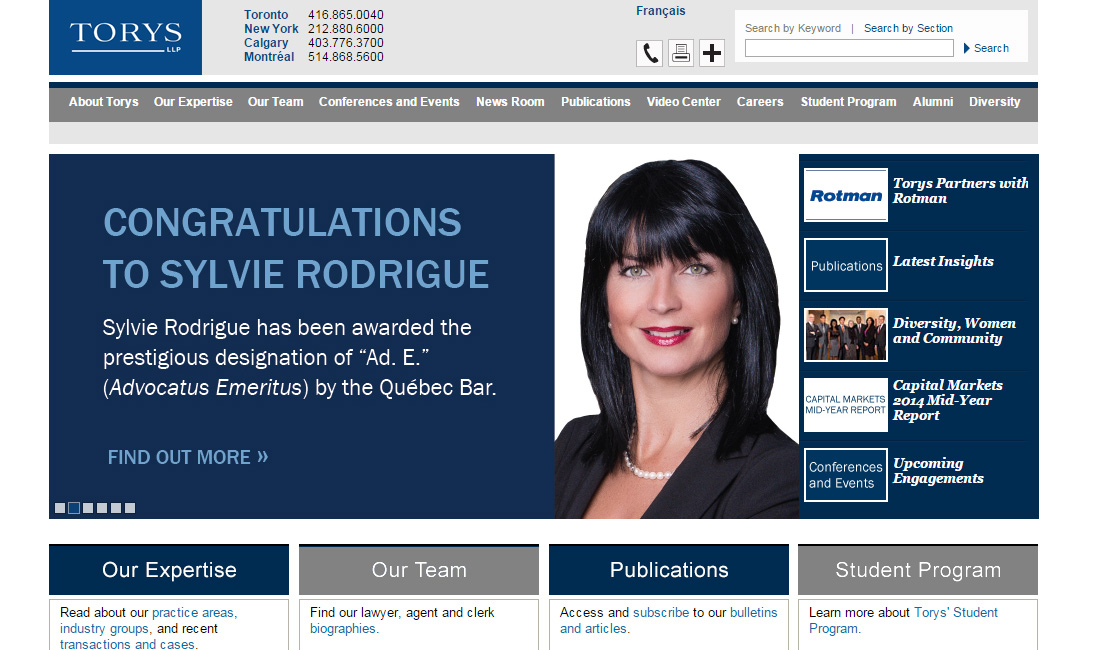Follow the transactions and cases link

127,644
